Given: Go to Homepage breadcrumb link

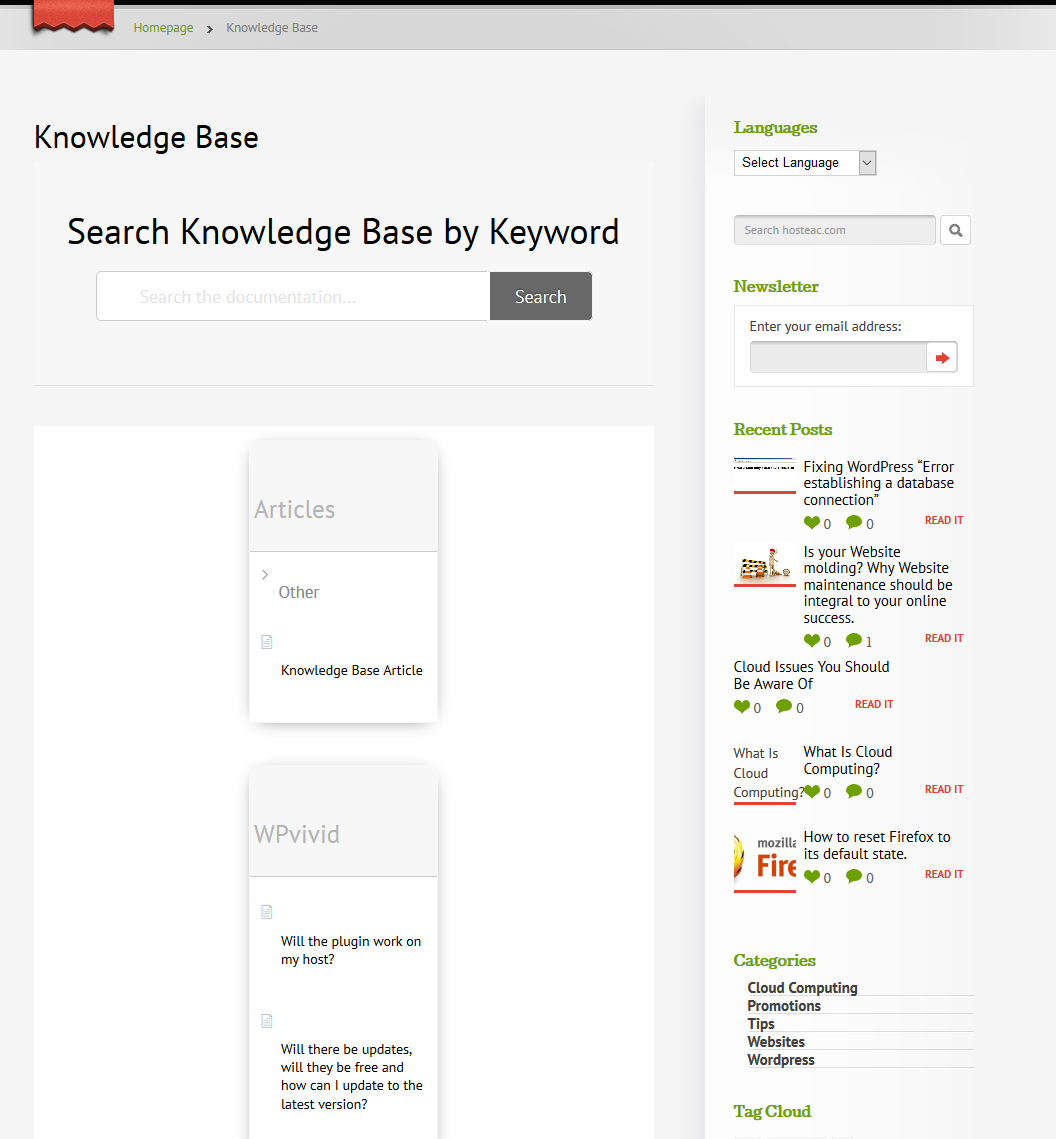Looking at the screenshot, I should click(163, 28).
